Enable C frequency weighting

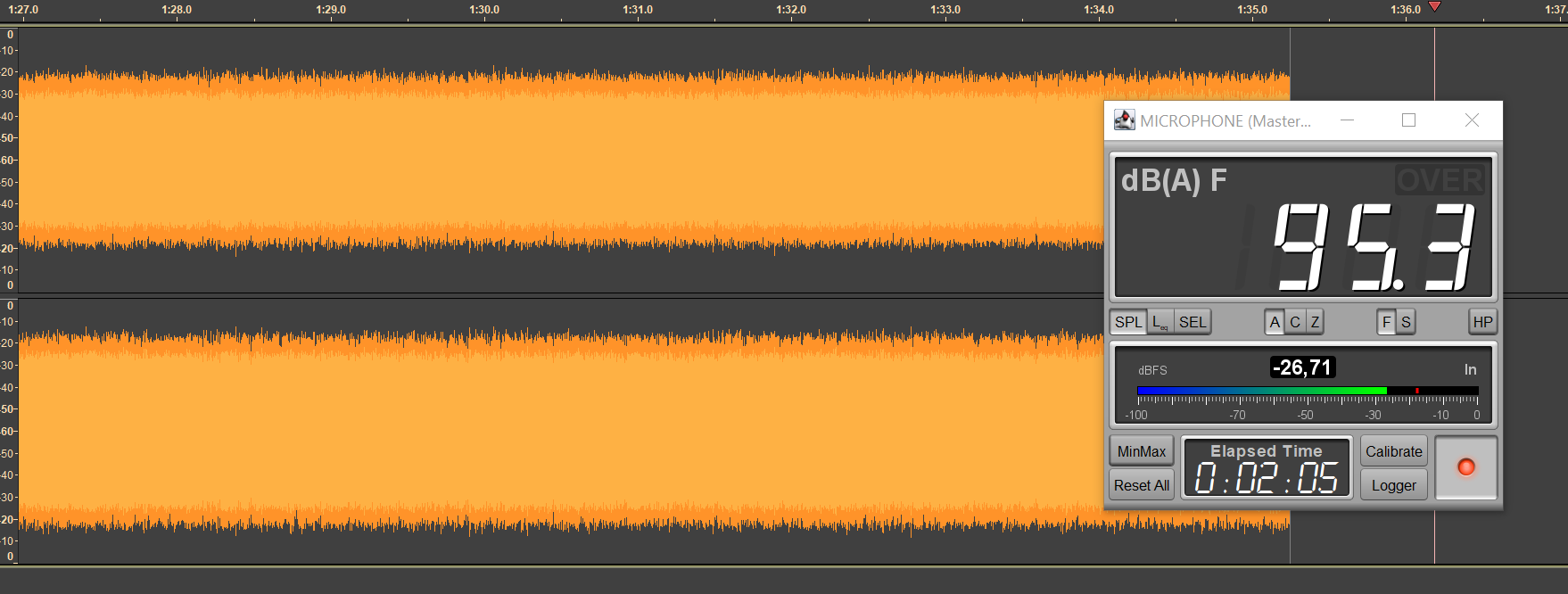1295,322
